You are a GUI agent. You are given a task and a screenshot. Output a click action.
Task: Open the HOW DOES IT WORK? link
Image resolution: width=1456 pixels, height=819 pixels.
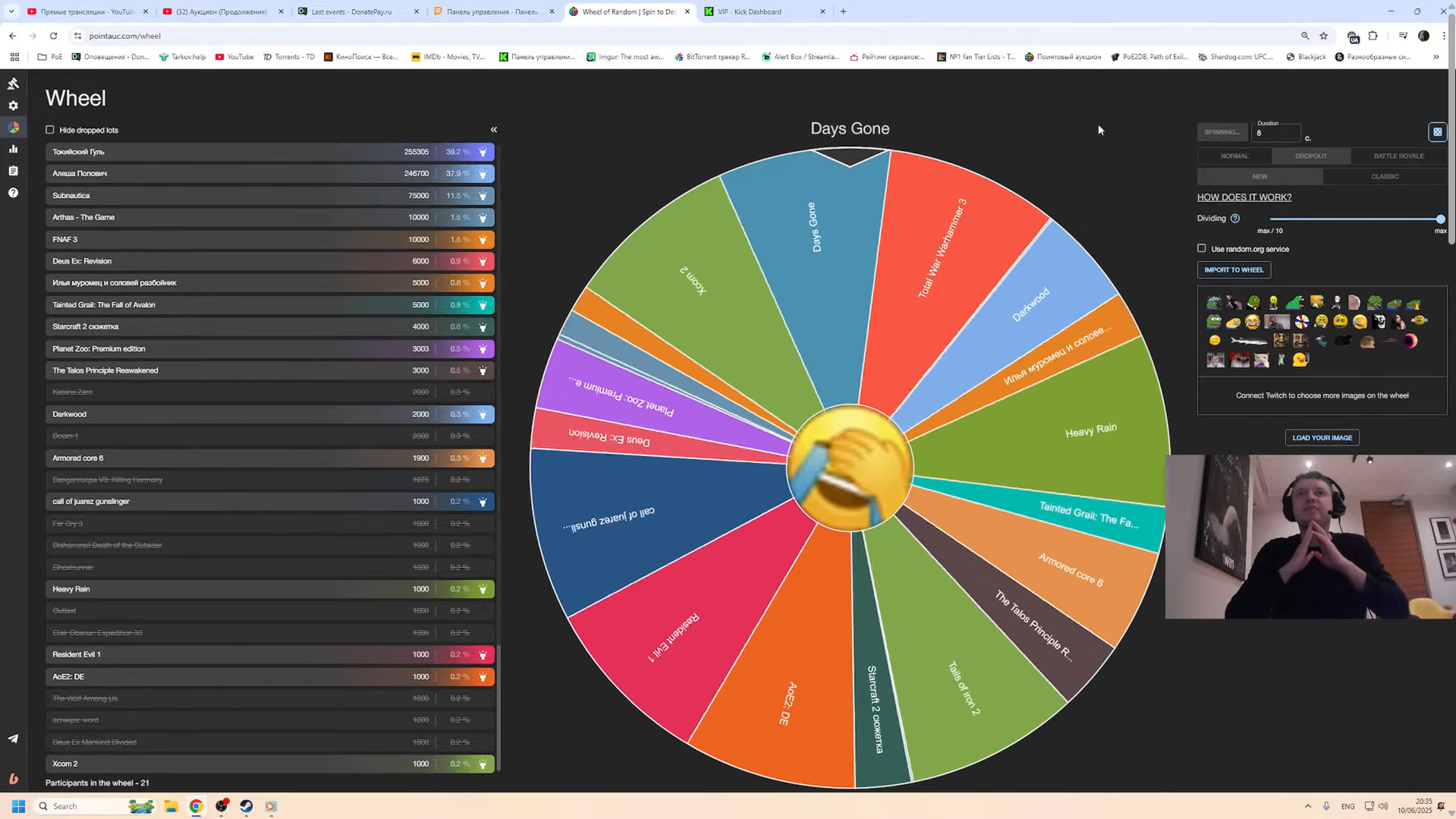[1244, 197]
